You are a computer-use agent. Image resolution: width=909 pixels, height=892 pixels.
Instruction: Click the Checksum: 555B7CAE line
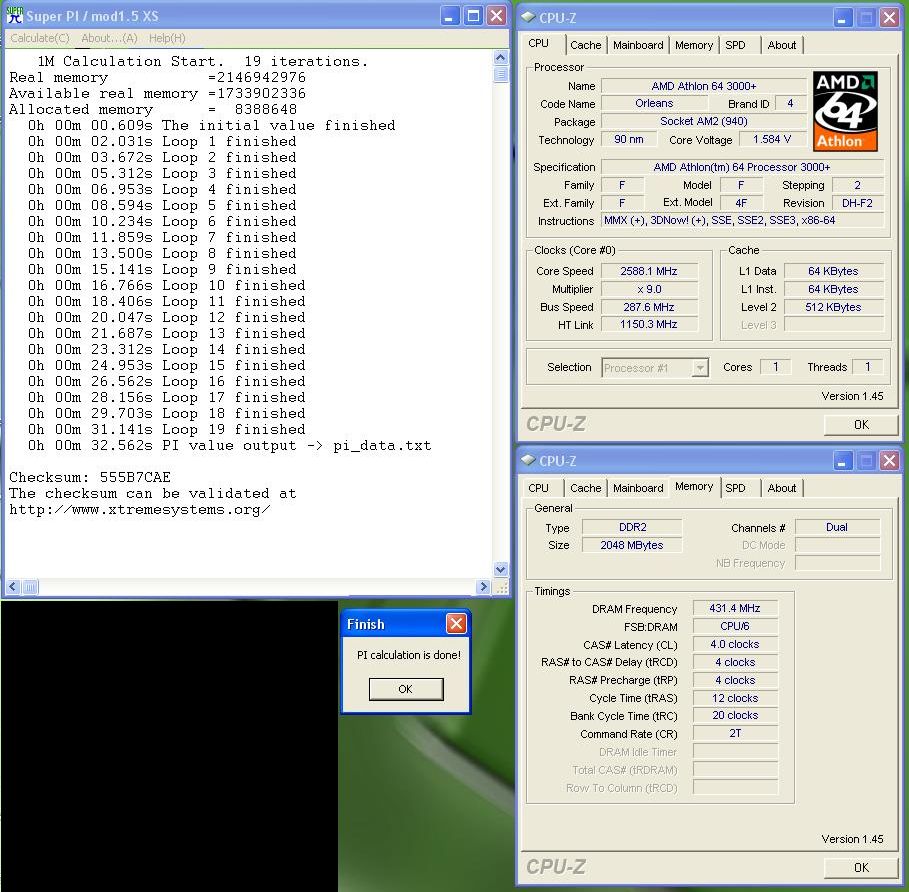click(x=90, y=478)
